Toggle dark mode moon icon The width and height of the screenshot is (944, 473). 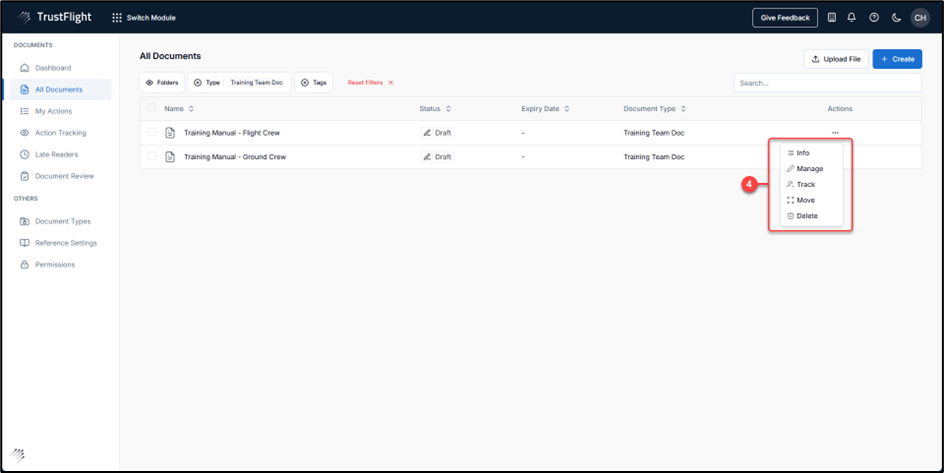(x=896, y=17)
